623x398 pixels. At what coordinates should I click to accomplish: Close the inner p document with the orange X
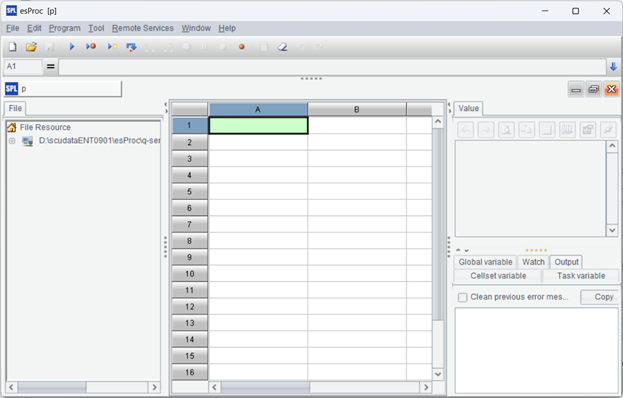pos(611,89)
